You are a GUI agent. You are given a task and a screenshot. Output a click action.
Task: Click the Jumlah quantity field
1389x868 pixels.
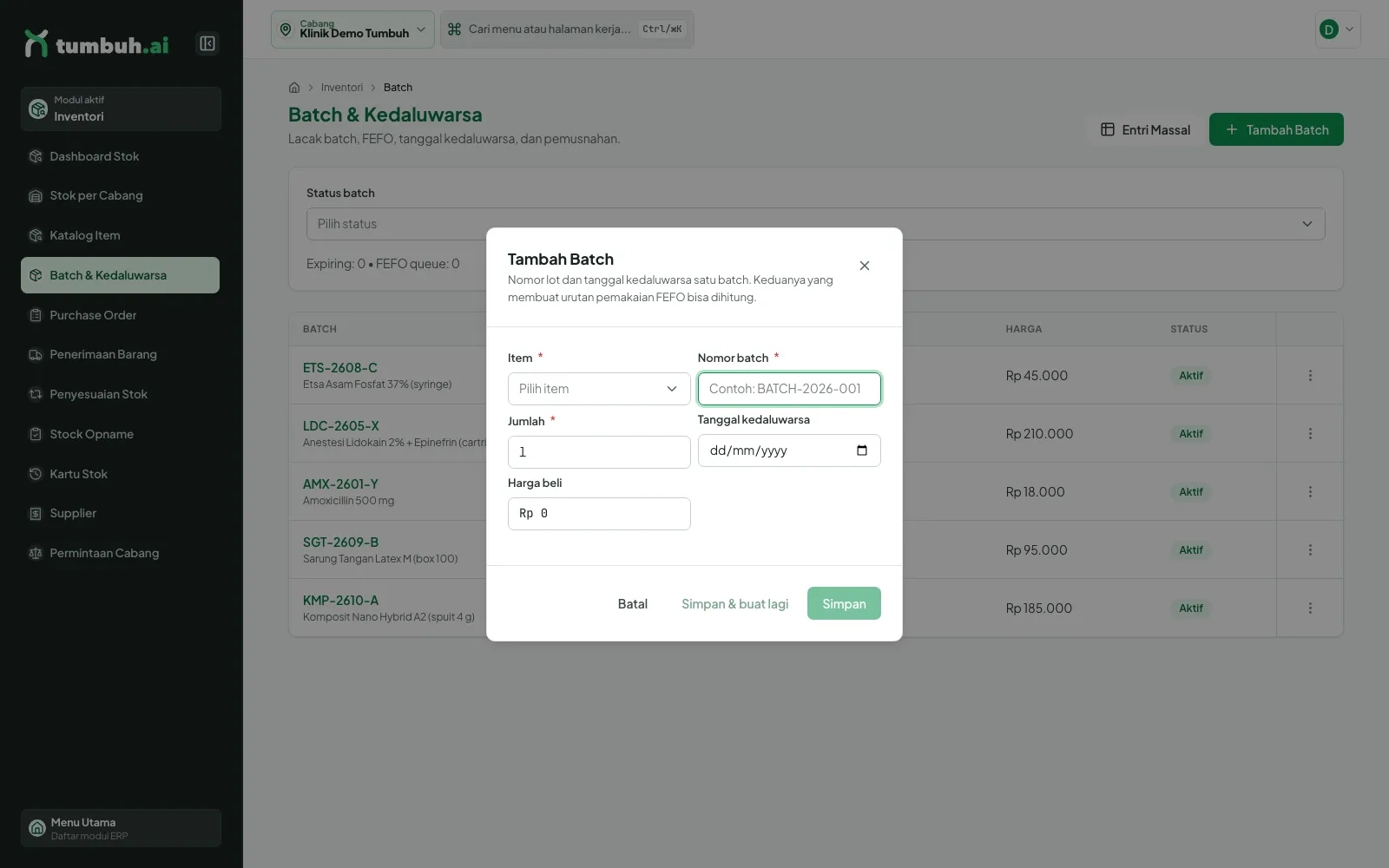point(599,452)
